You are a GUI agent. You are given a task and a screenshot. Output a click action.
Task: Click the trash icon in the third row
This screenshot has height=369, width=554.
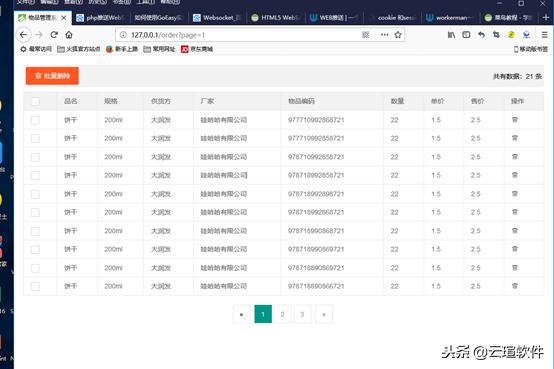pyautogui.click(x=515, y=157)
